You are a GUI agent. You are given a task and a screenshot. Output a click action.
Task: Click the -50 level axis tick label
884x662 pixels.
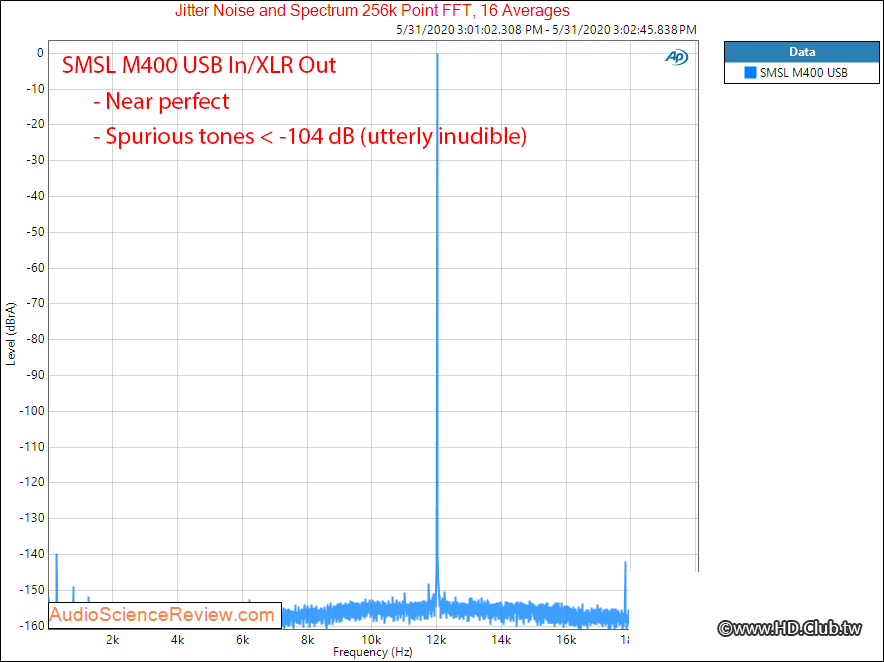point(35,232)
